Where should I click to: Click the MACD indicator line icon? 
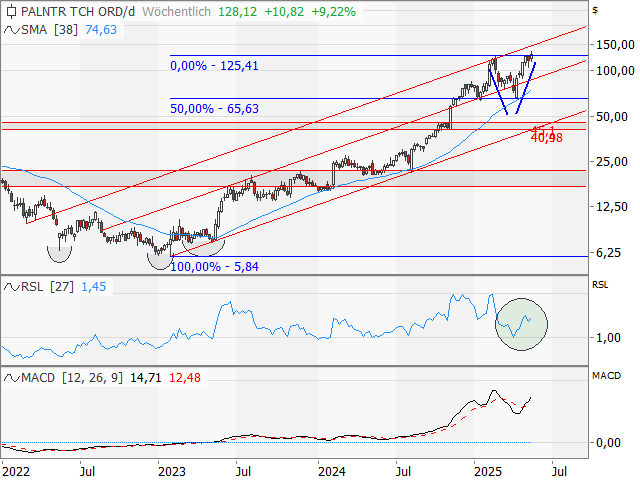click(11, 378)
